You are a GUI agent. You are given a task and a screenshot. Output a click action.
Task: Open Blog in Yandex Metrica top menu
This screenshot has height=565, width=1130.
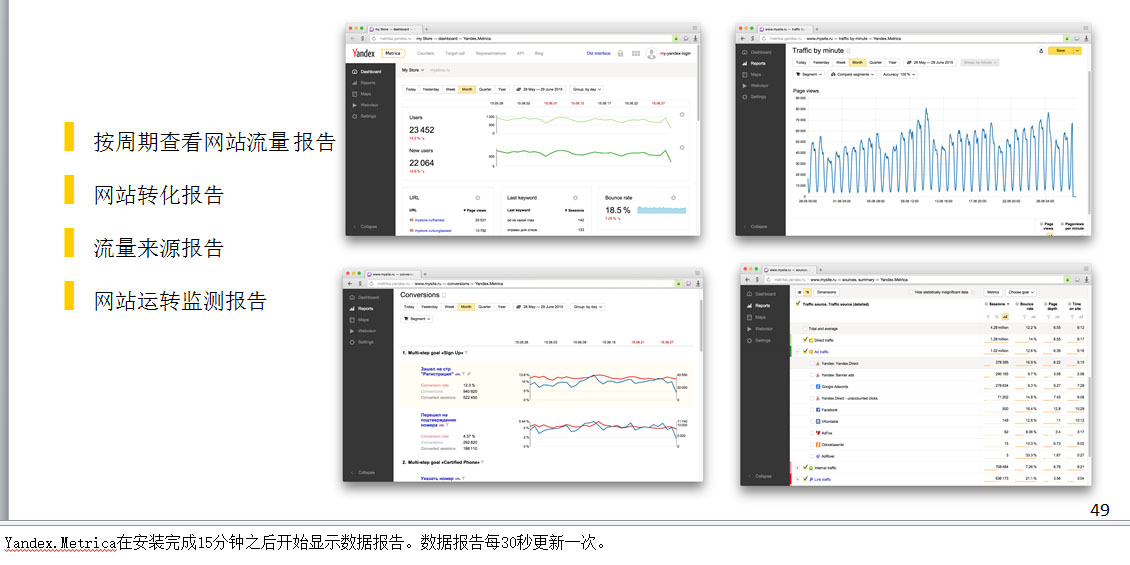point(539,53)
